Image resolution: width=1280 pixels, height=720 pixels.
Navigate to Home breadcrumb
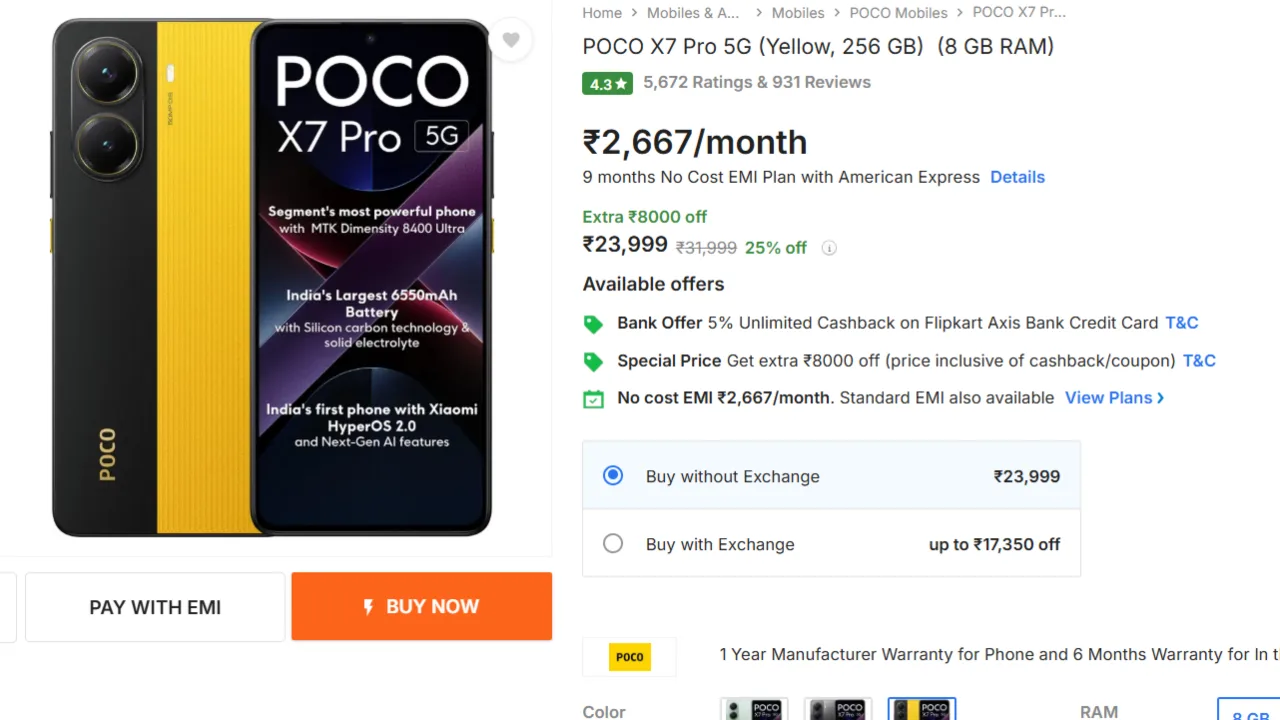coord(602,13)
